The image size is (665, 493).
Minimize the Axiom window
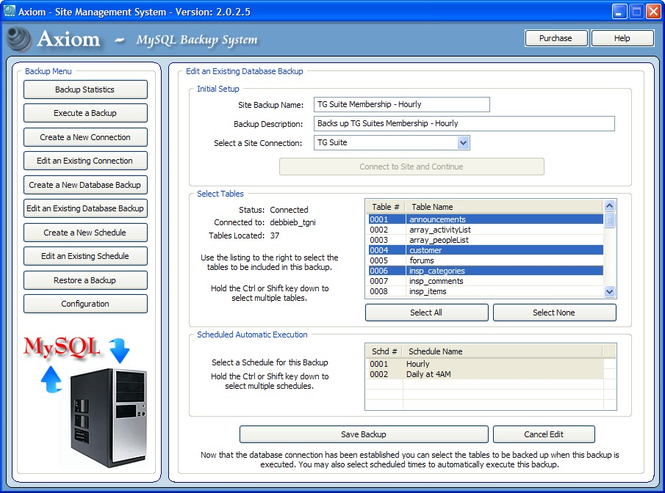(620, 11)
